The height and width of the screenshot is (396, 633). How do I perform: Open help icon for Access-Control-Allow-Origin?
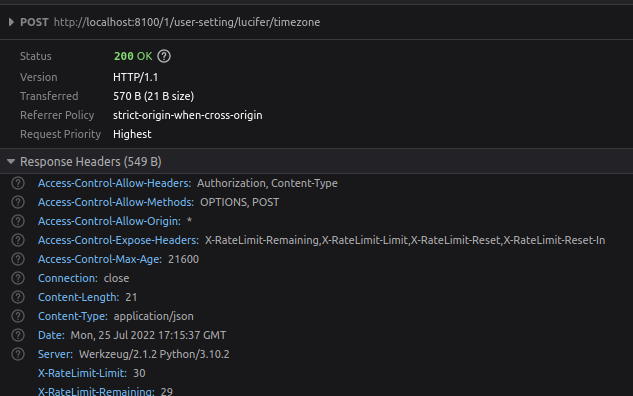[x=18, y=221]
